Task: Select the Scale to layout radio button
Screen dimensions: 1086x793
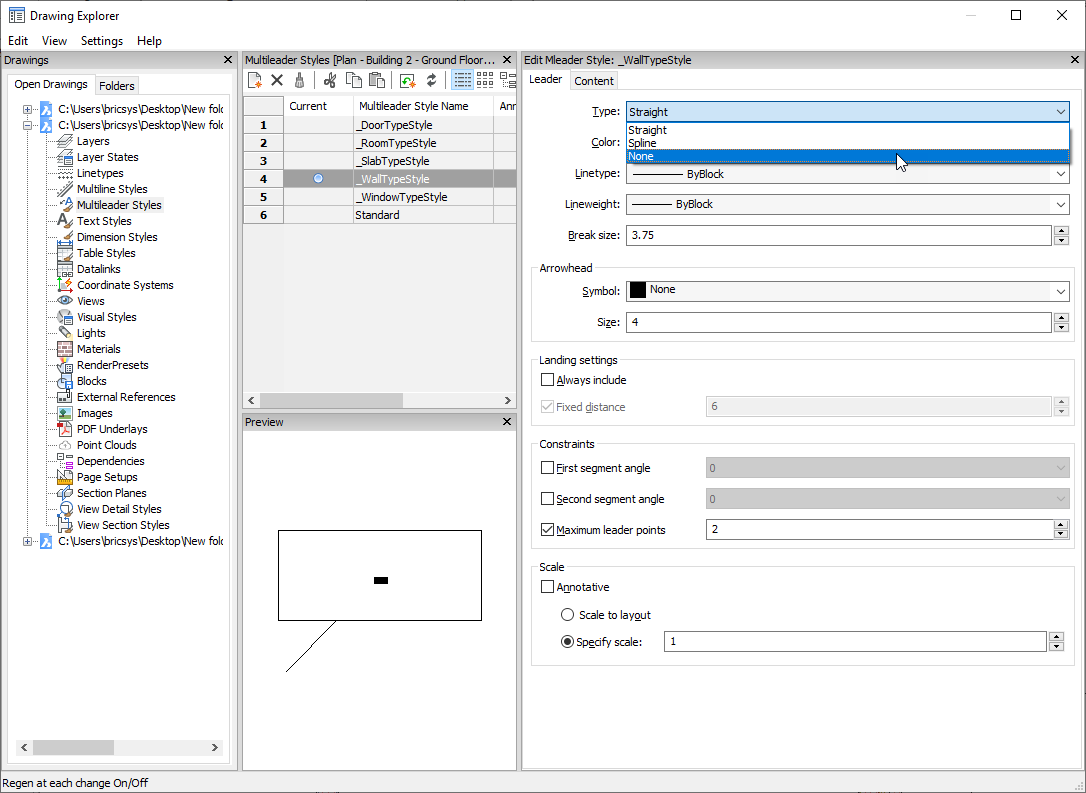Action: click(568, 615)
